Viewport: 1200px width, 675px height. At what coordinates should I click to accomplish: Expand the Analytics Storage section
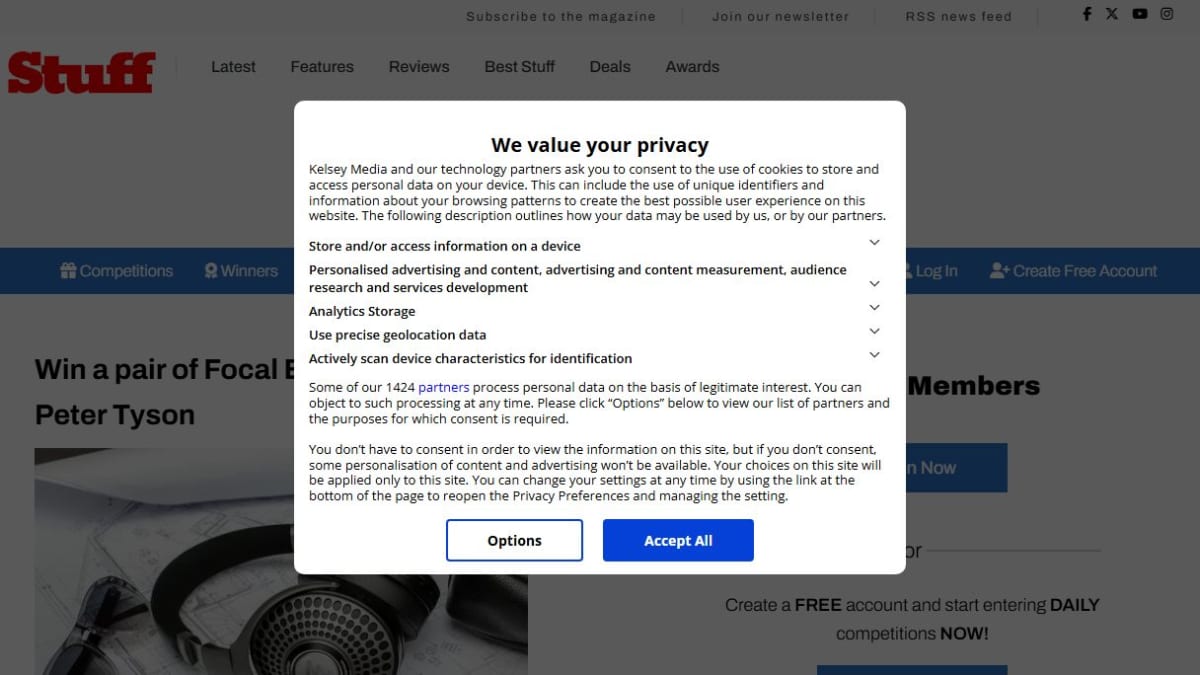click(874, 308)
